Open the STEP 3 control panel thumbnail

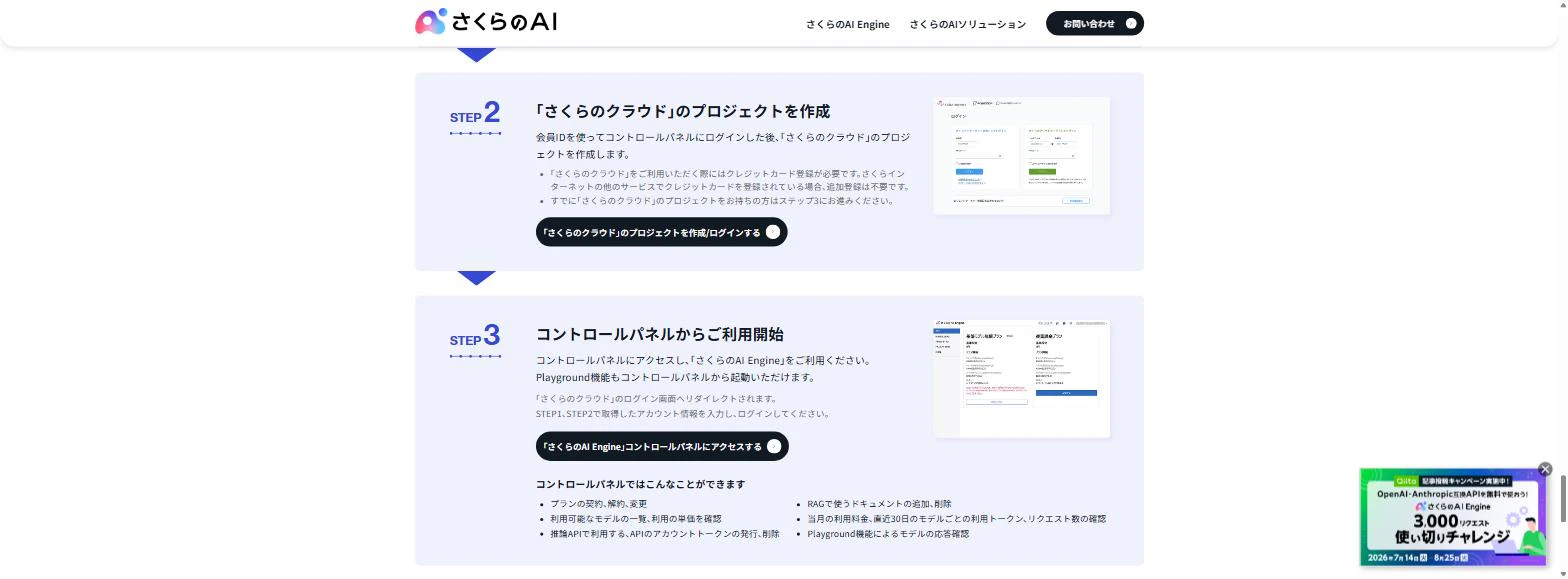click(x=1021, y=378)
